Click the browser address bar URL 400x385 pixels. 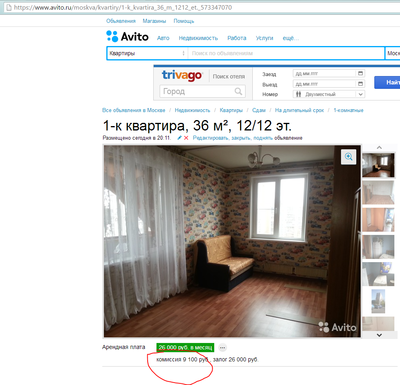point(123,7)
